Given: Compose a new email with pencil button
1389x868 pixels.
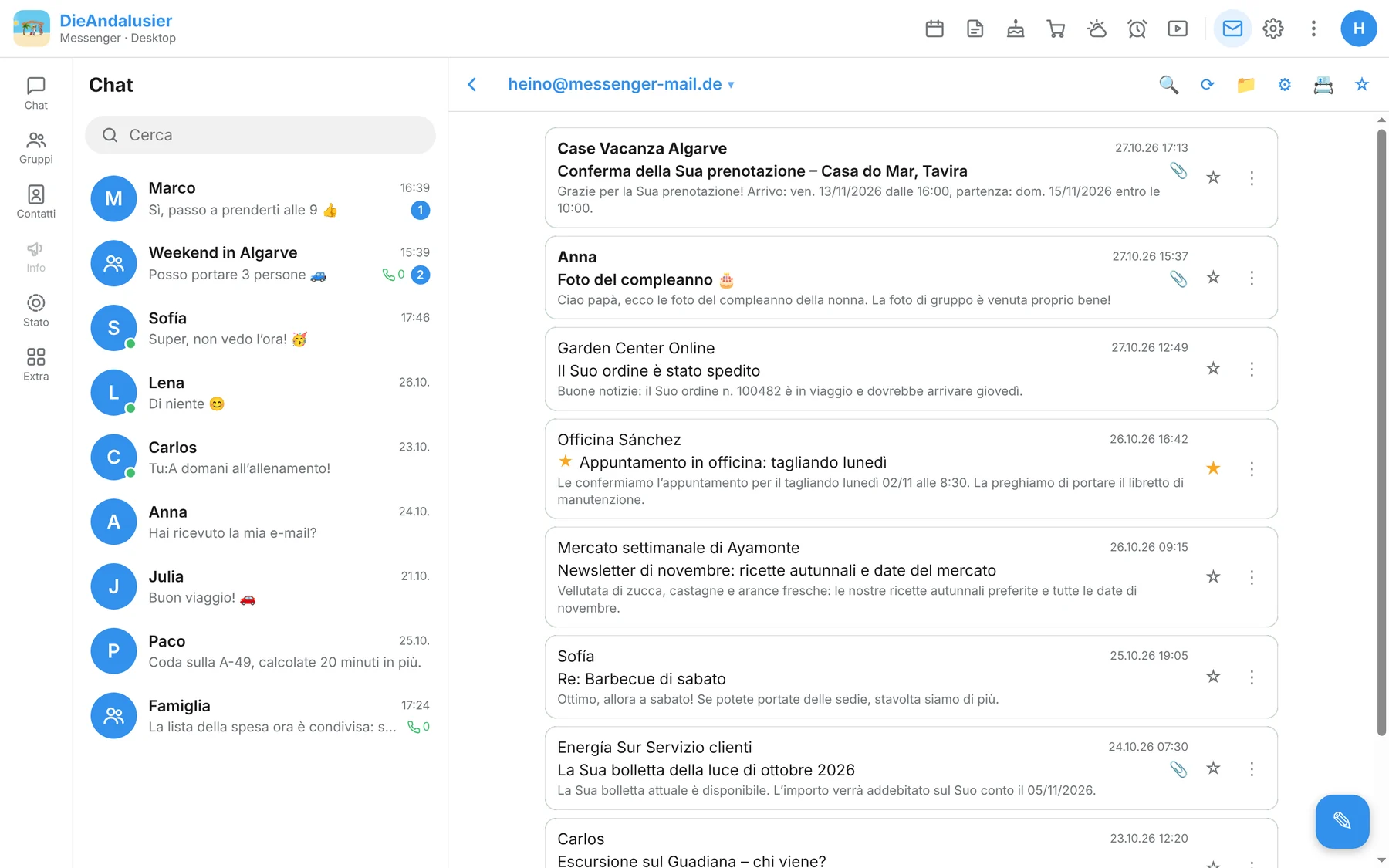Looking at the screenshot, I should point(1343,821).
